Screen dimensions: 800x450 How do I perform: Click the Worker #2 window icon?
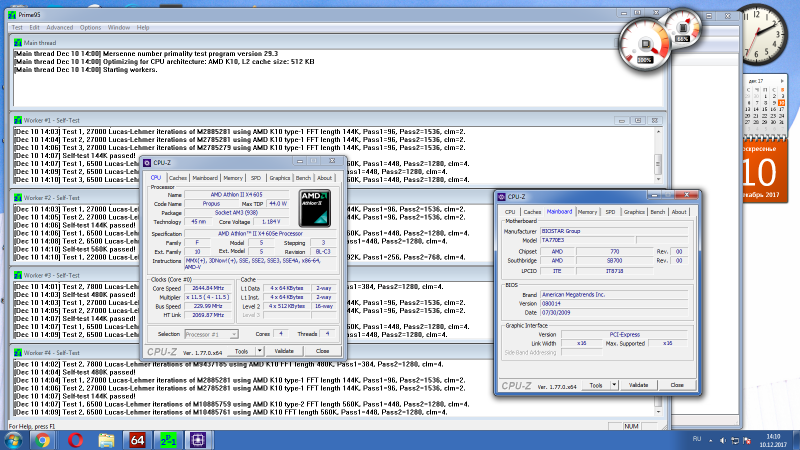click(x=18, y=198)
